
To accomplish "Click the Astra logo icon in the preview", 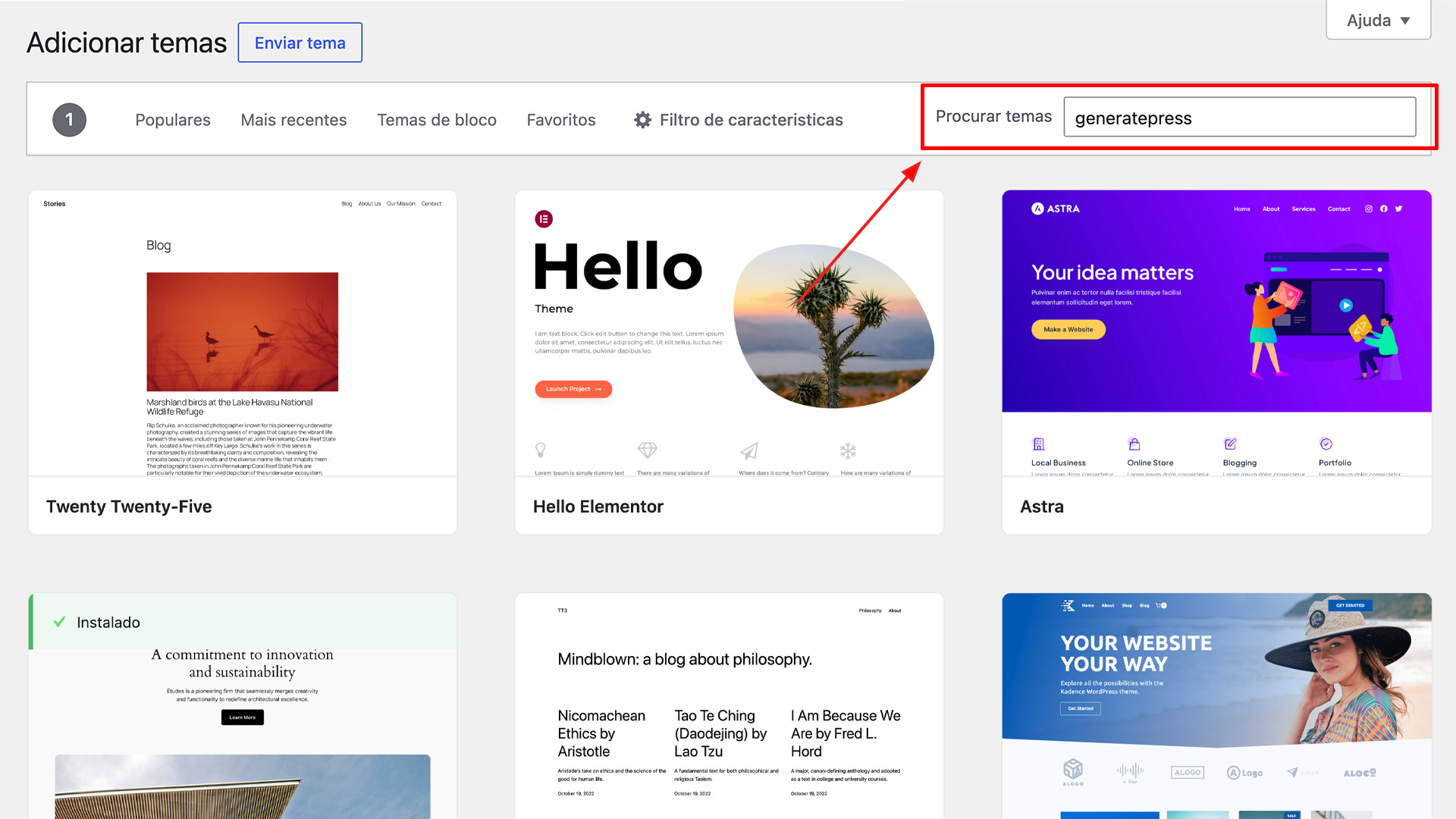I will [1037, 209].
